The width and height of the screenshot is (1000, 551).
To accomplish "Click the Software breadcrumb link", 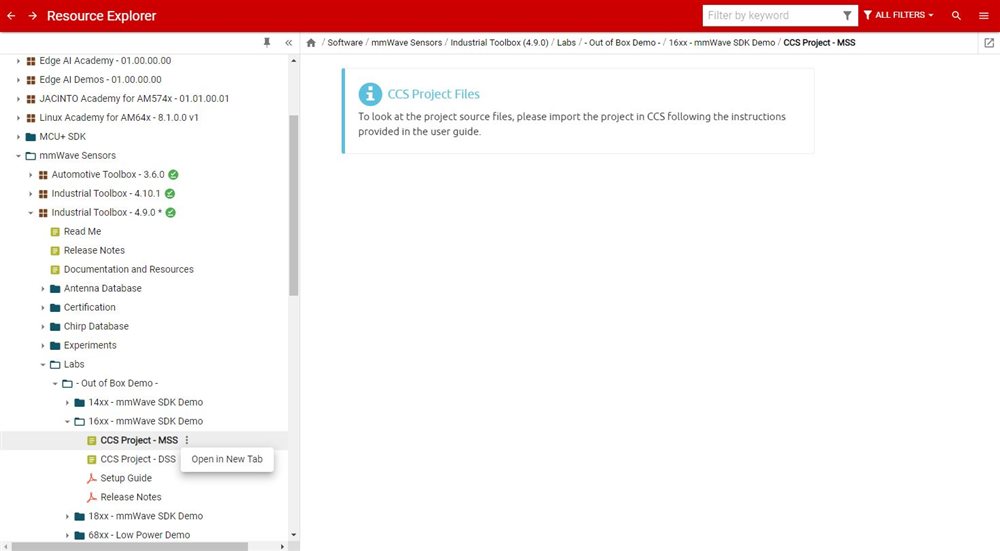I will pos(345,43).
